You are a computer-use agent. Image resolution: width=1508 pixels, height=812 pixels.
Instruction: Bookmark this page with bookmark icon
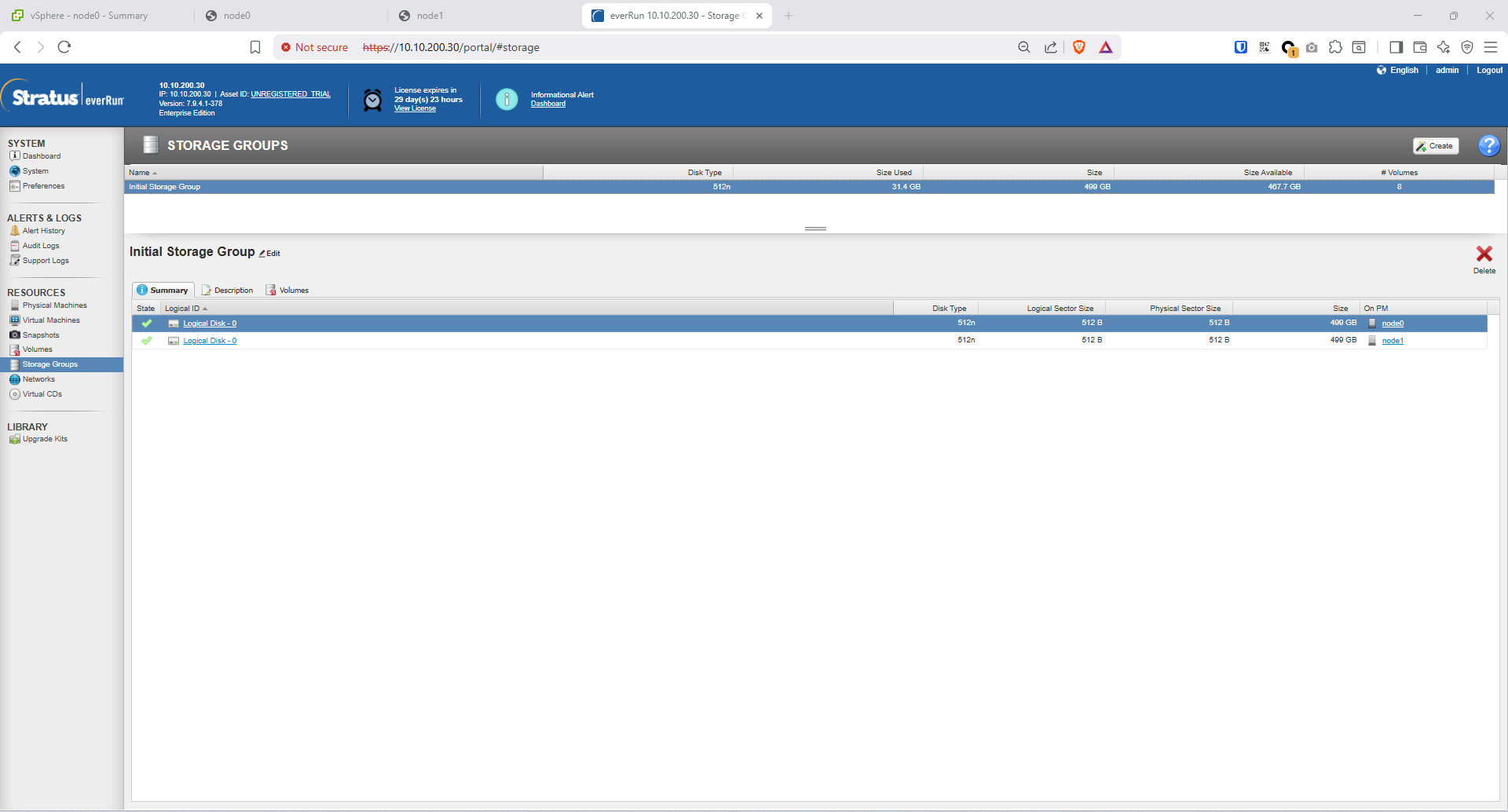[x=255, y=47]
